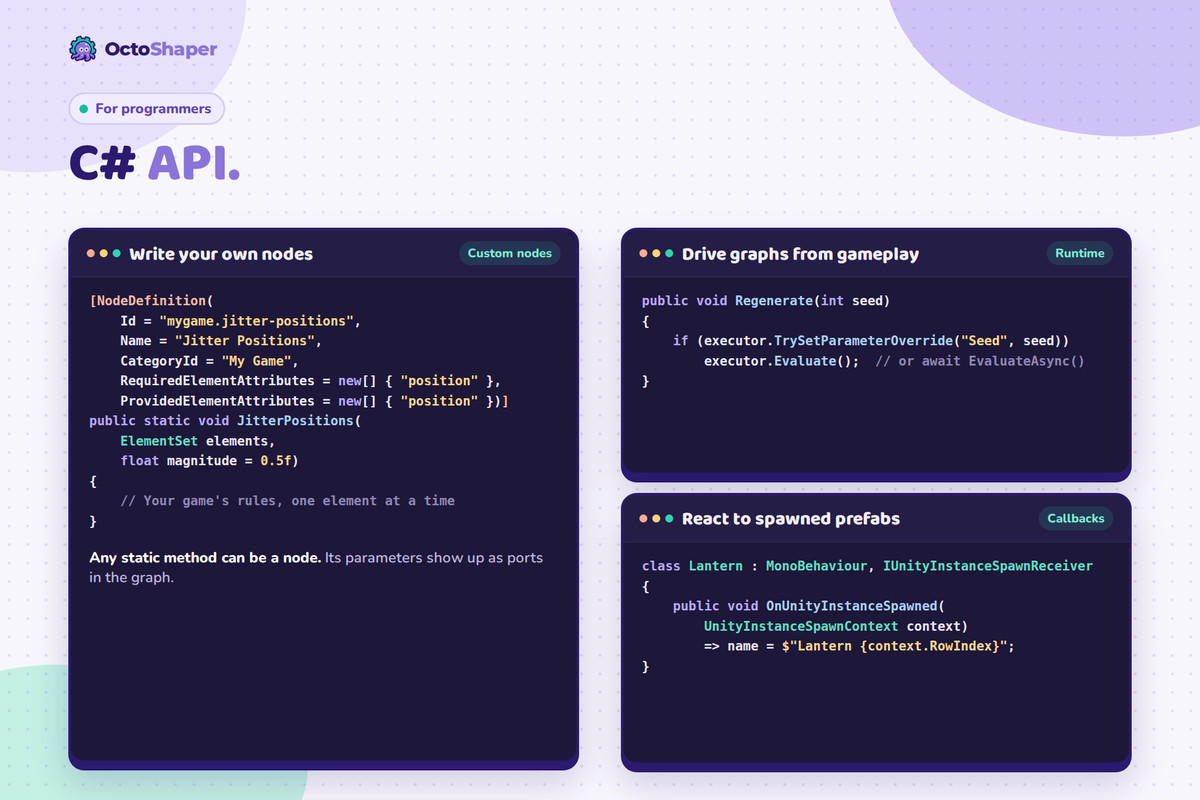The height and width of the screenshot is (800, 1200).
Task: Click the orange dot on Write your own nodes card
Action: tap(91, 254)
